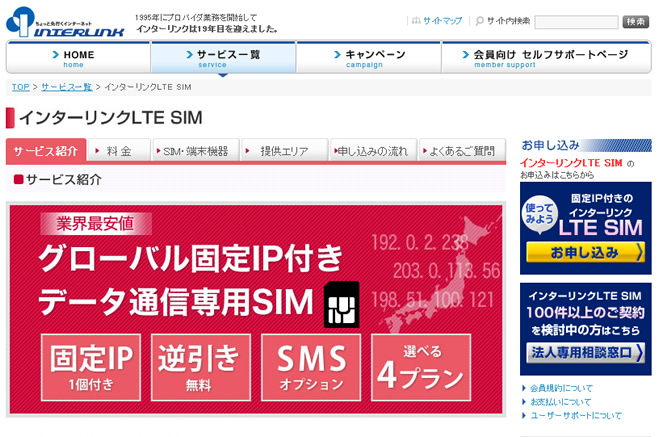Click the サービス一覧 breadcrumb link
The image size is (659, 437).
tap(66, 87)
